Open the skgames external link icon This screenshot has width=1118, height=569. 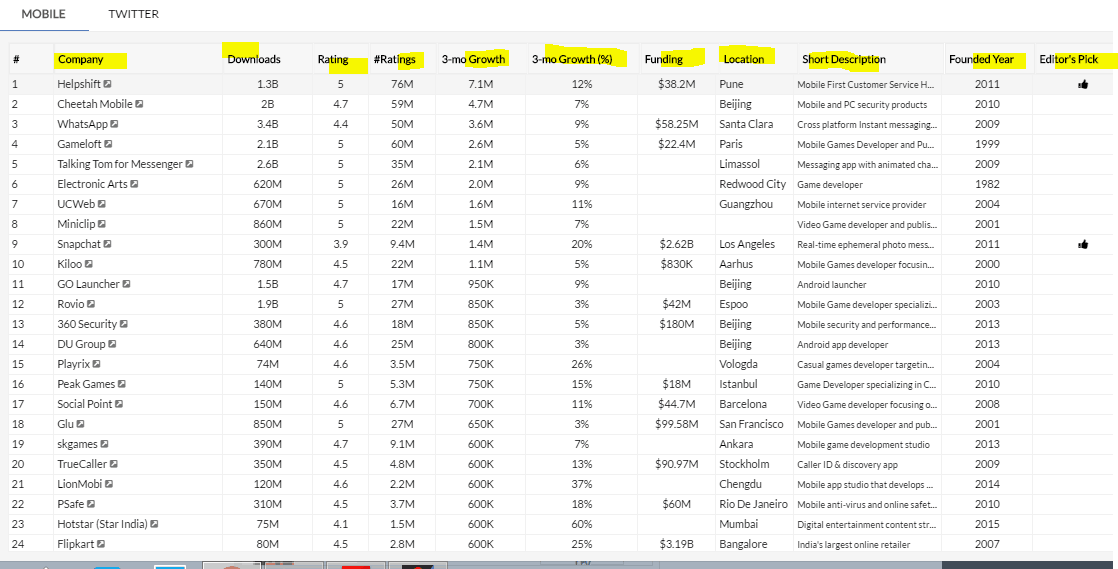[x=104, y=444]
